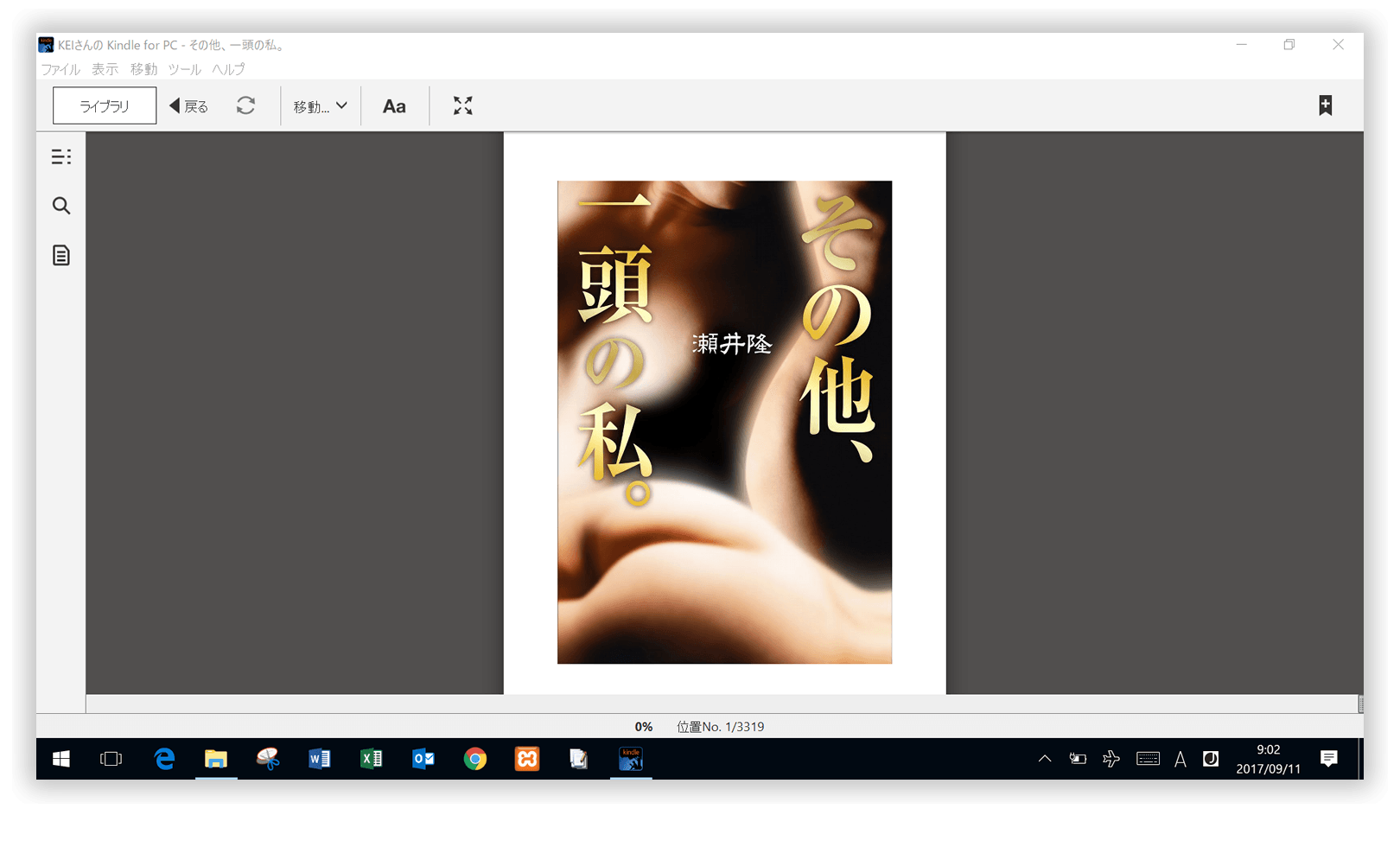Toggle IME input mode A indicator

pos(1180,760)
